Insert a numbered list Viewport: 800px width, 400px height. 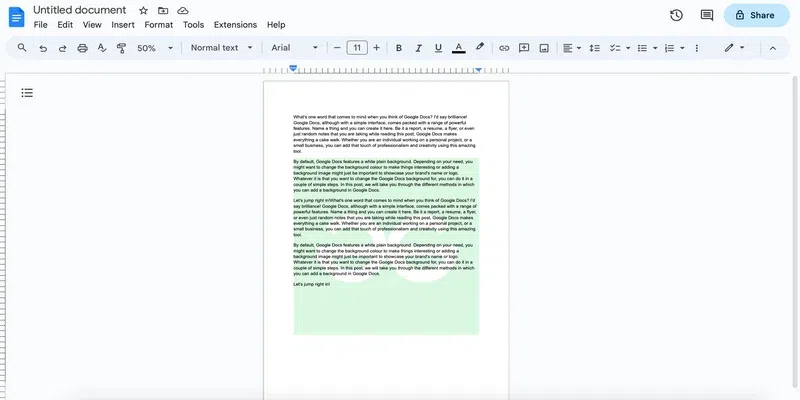point(669,48)
